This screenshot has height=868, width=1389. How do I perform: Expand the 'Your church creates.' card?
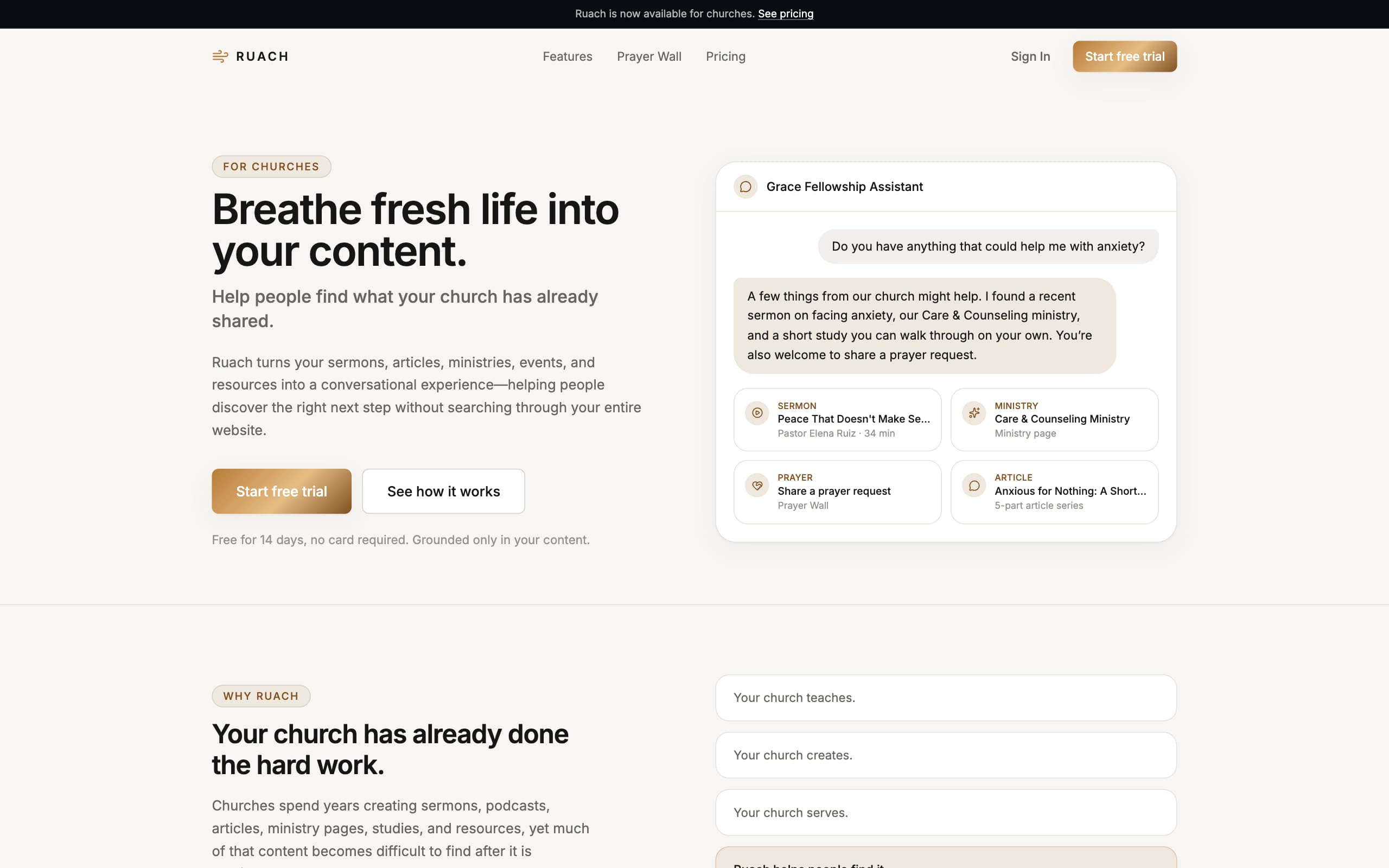pos(946,755)
